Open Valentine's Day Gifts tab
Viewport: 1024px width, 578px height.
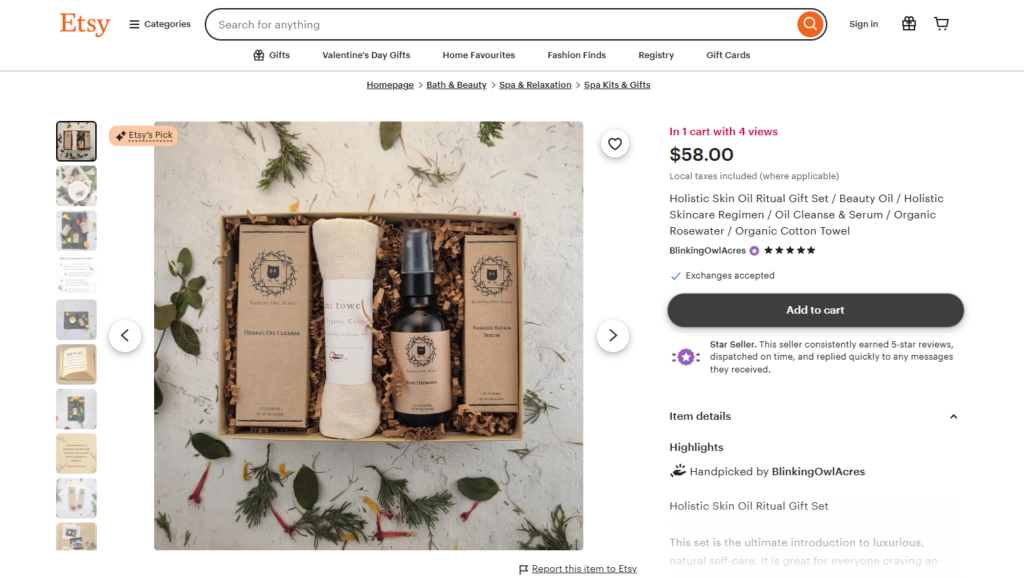(x=366, y=55)
